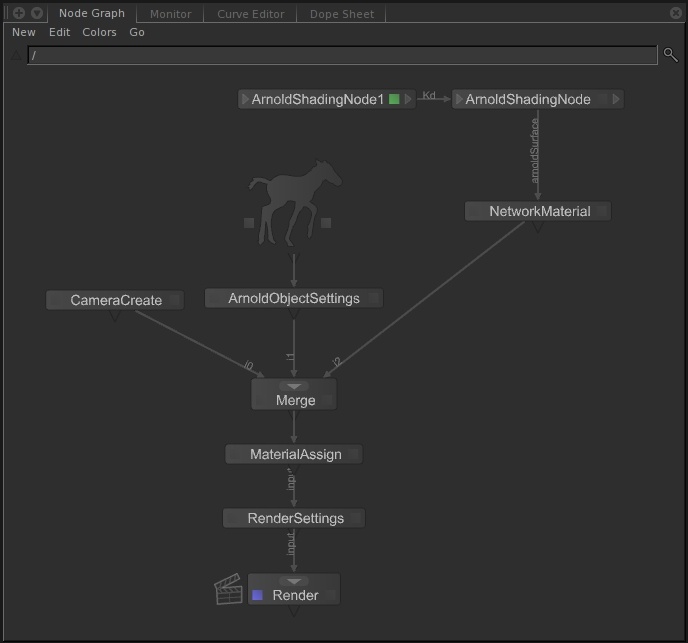This screenshot has height=643, width=688.
Task: Click the output port below NetworkMaterial
Action: pyautogui.click(x=538, y=227)
